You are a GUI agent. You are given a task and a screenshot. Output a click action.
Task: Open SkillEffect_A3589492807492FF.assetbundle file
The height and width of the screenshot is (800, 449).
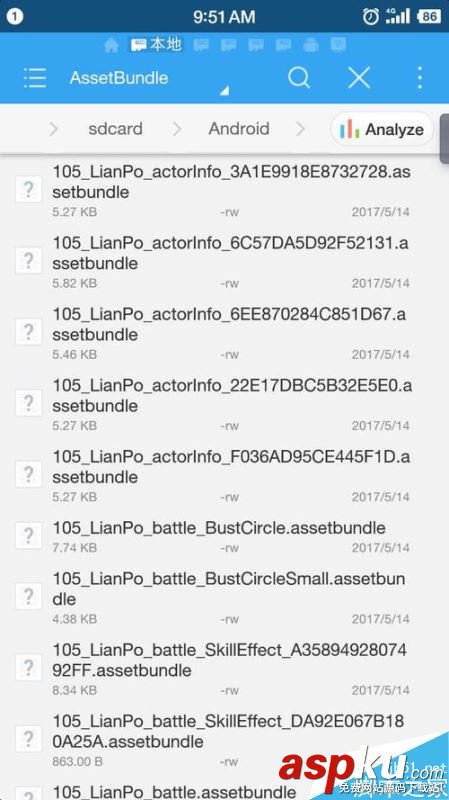point(224,668)
